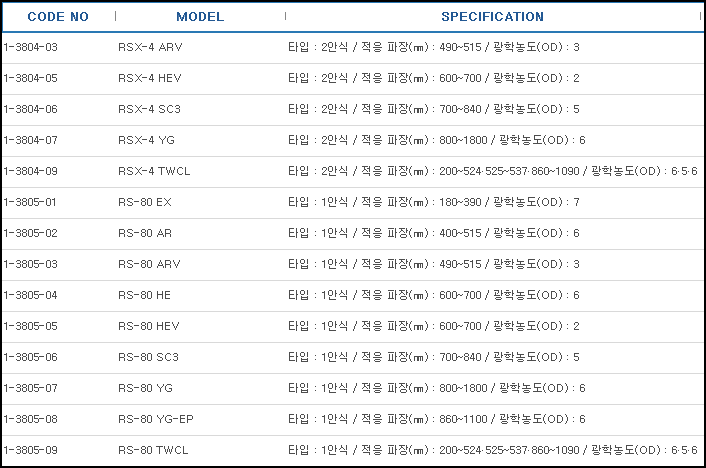Click the RS-80 SC3 model name
This screenshot has width=706, height=468.
[x=149, y=357]
